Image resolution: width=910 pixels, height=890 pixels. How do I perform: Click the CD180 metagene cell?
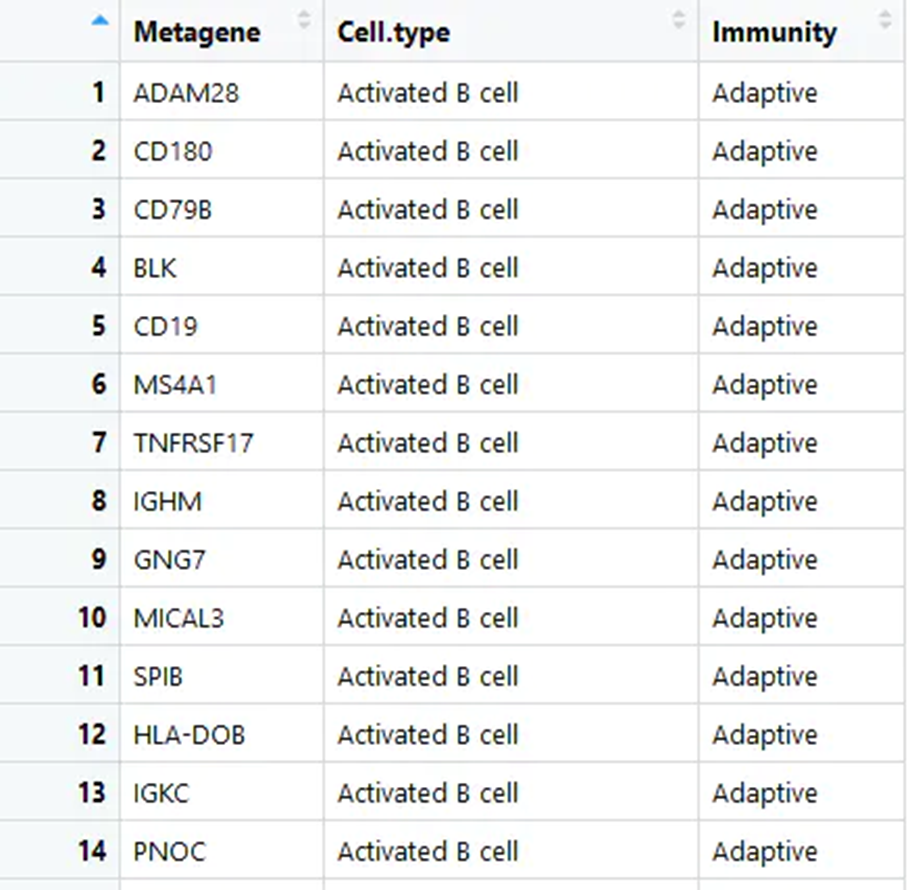pyautogui.click(x=222, y=150)
